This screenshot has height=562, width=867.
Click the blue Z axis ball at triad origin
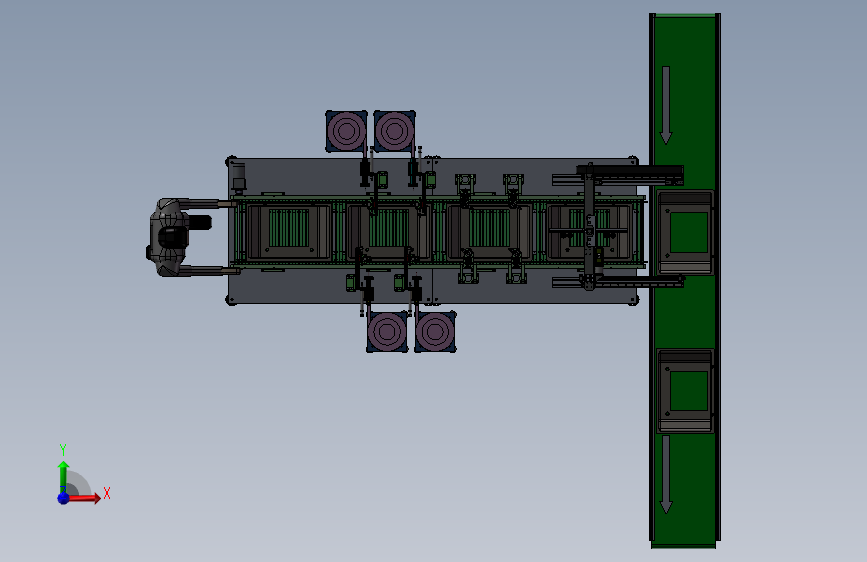tap(63, 498)
